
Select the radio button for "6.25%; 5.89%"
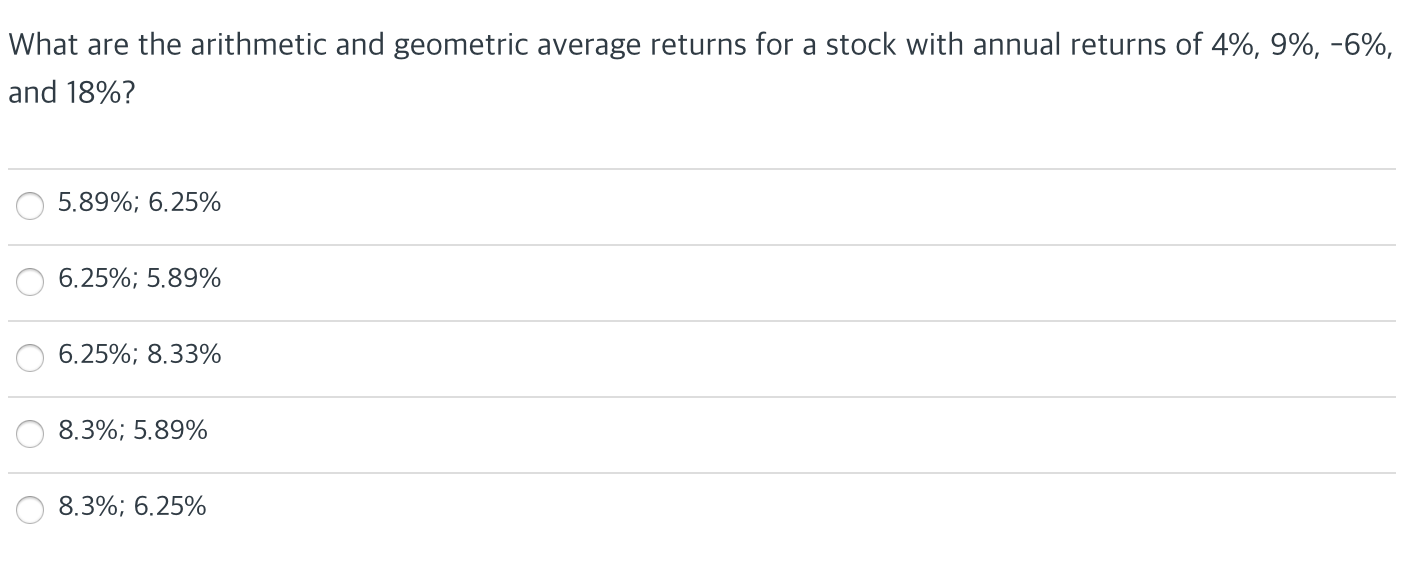[x=29, y=282]
